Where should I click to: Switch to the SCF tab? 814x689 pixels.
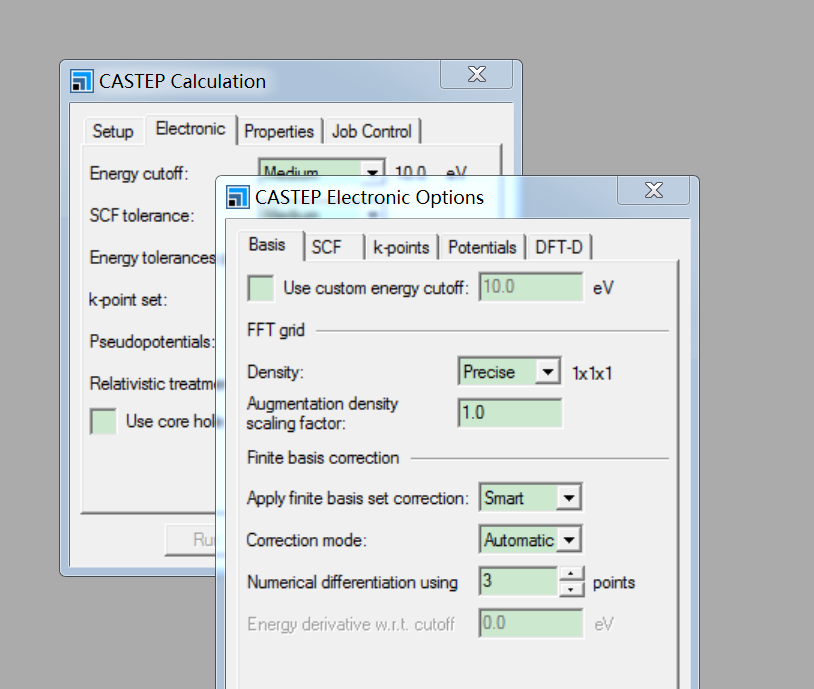326,247
